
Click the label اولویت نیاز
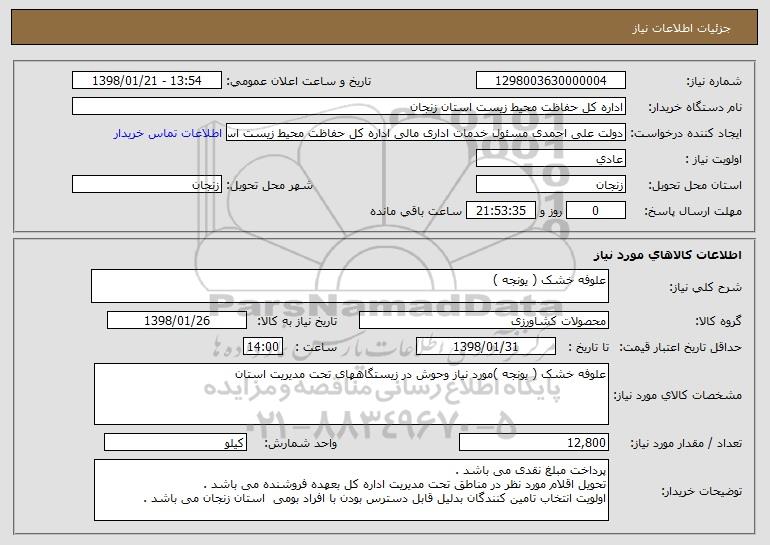714,159
